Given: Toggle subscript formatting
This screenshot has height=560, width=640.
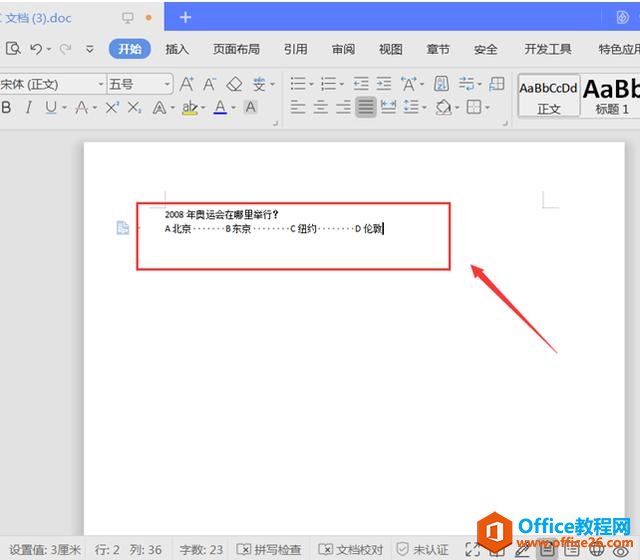Looking at the screenshot, I should (x=135, y=107).
